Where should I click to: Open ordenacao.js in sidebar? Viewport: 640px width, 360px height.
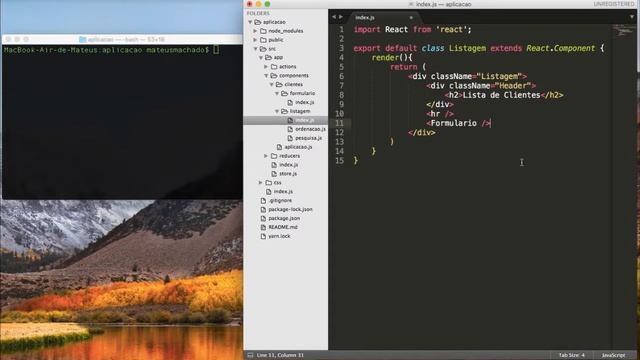point(310,129)
